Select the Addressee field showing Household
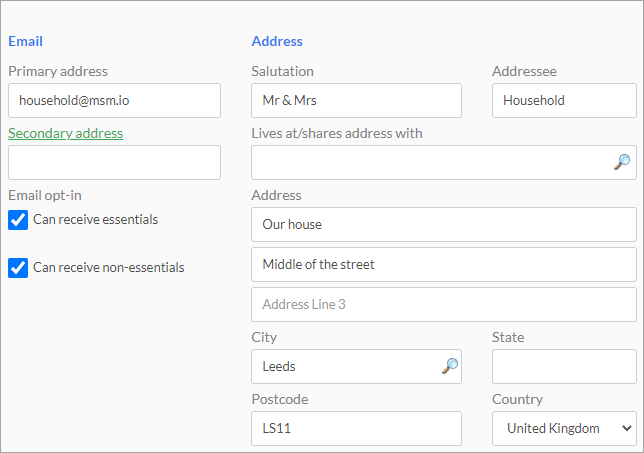This screenshot has height=453, width=644. pyautogui.click(x=564, y=100)
